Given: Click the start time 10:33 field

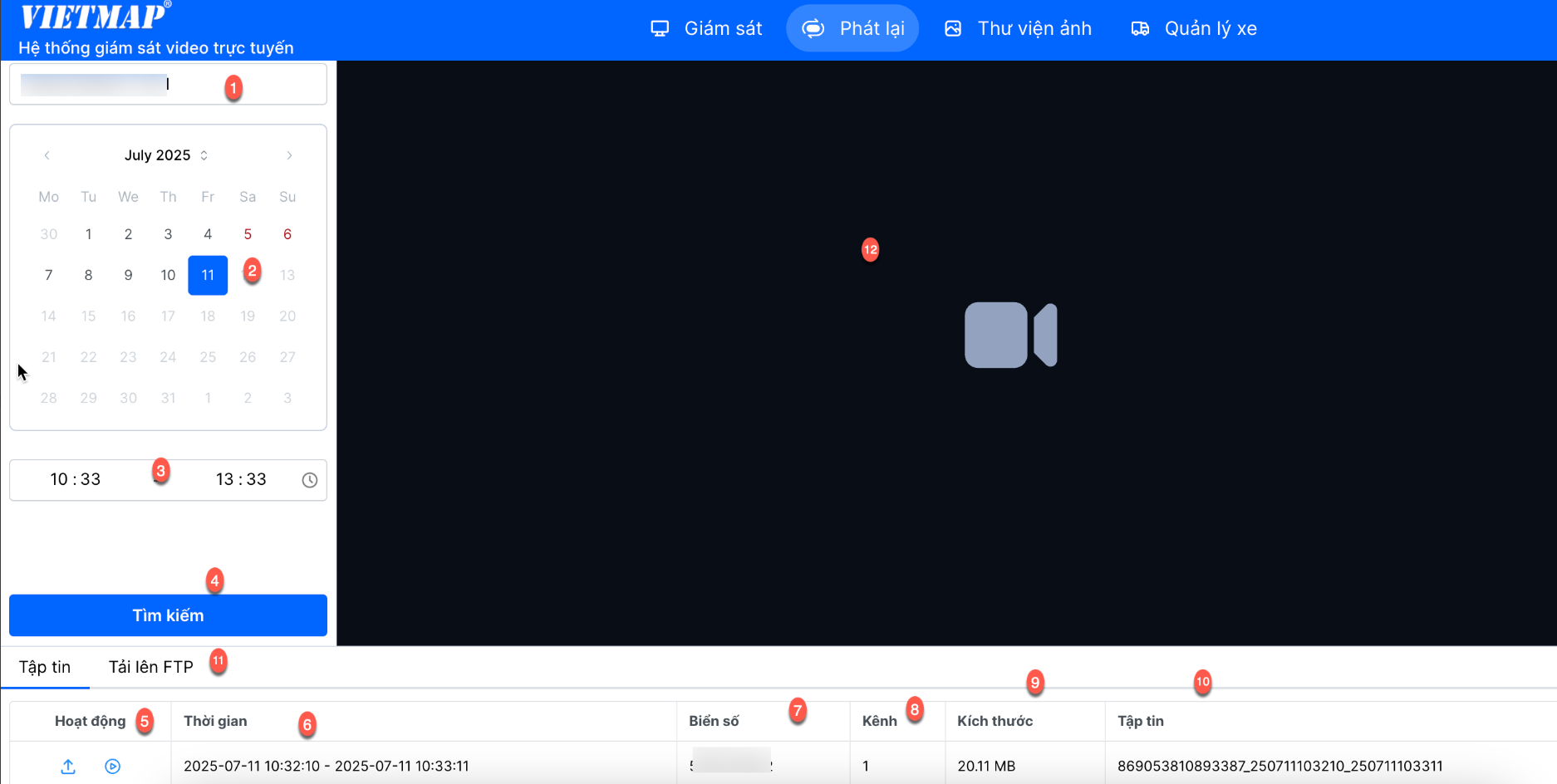Looking at the screenshot, I should tap(76, 479).
